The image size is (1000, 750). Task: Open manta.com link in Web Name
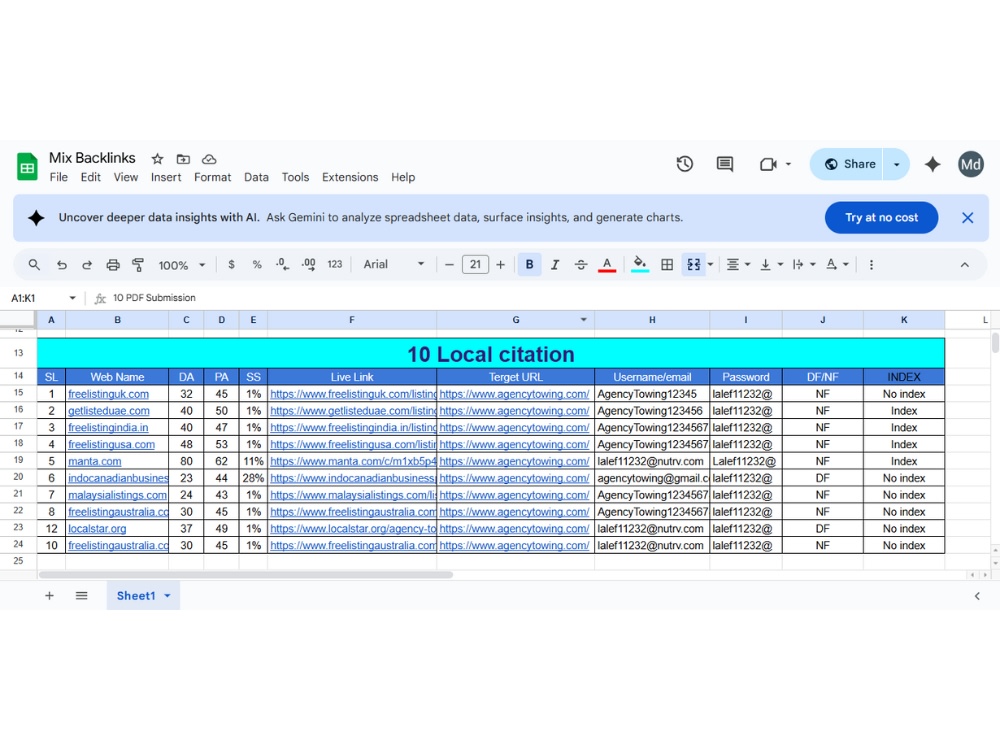tap(94, 461)
